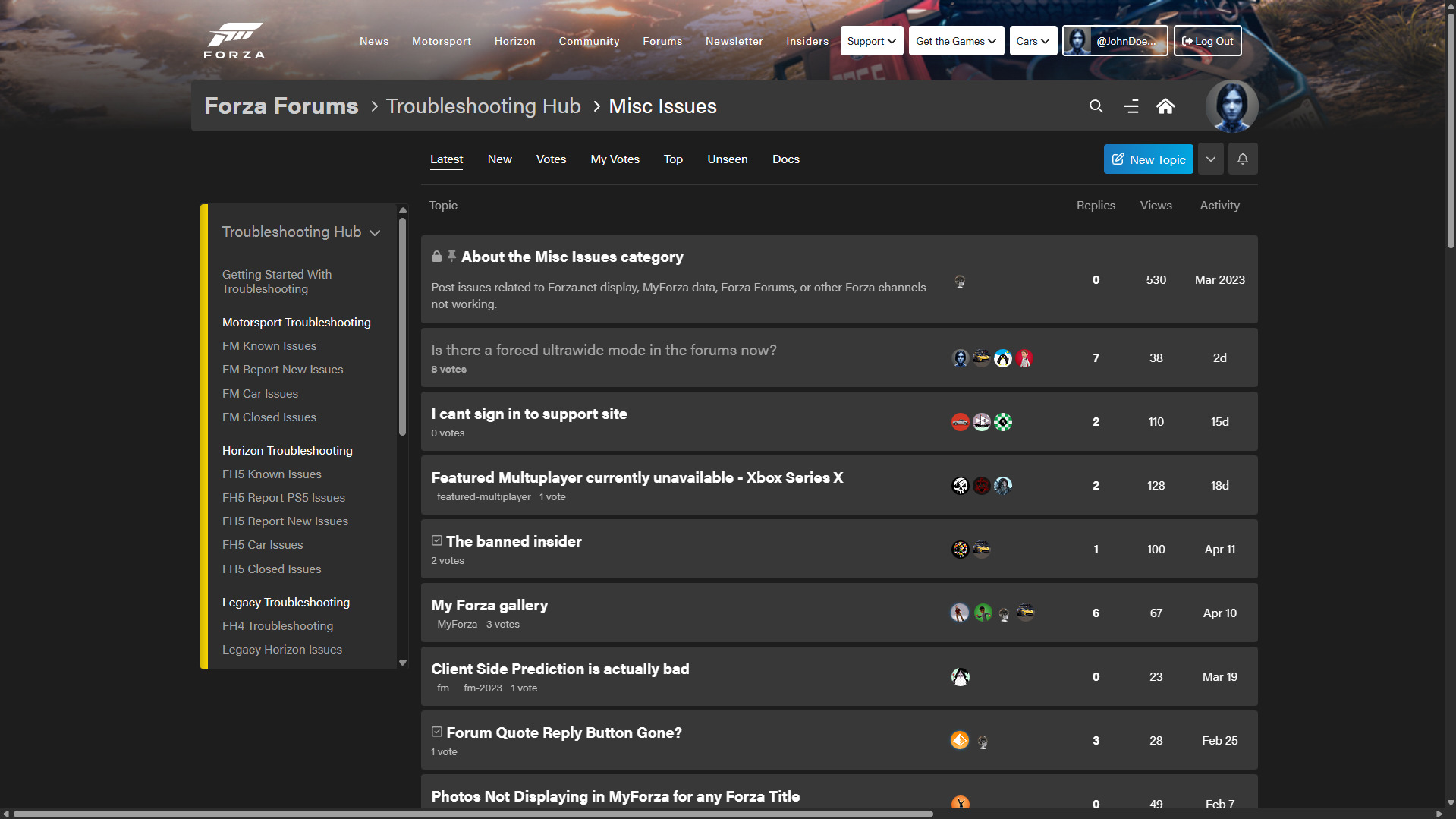Click first poster avatar on ultrawide mode topic
This screenshot has width=1456, height=819.
pyautogui.click(x=960, y=358)
